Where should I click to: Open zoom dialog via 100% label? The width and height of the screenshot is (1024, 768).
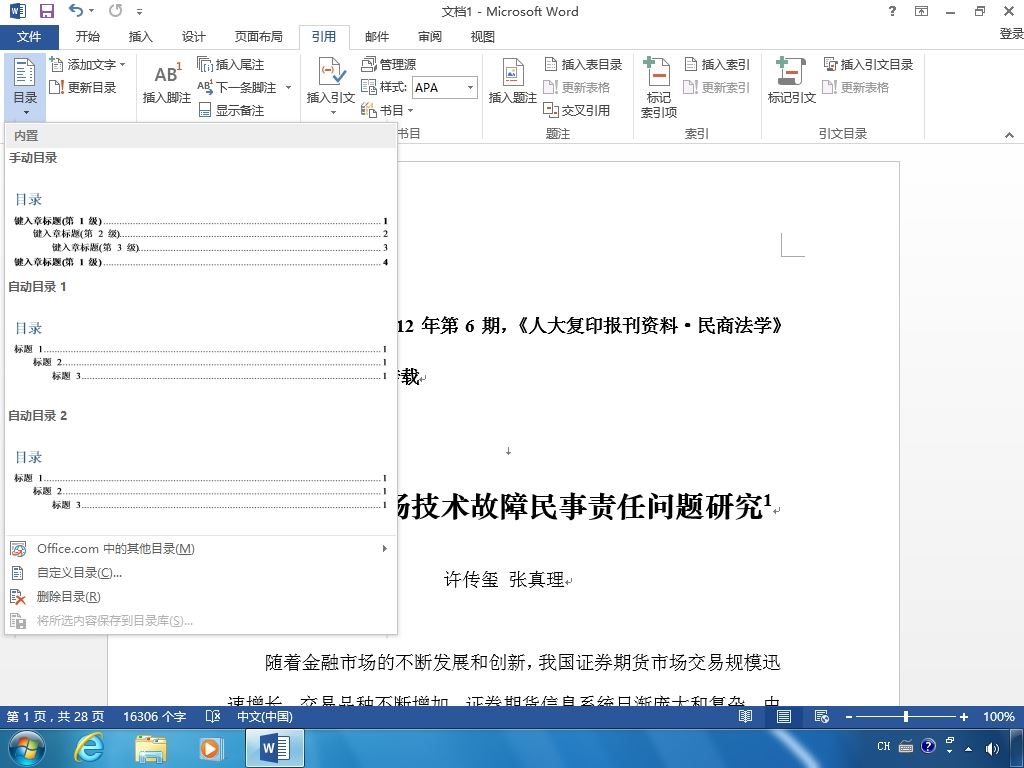[999, 716]
